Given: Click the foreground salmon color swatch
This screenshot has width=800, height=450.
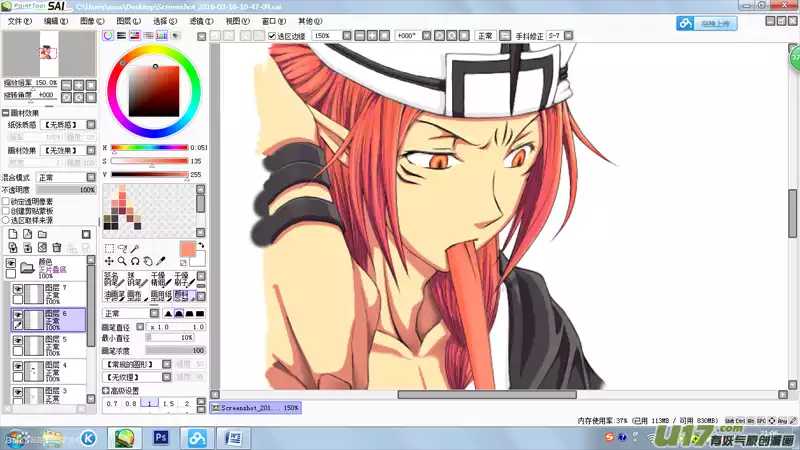Looking at the screenshot, I should click(x=188, y=249).
